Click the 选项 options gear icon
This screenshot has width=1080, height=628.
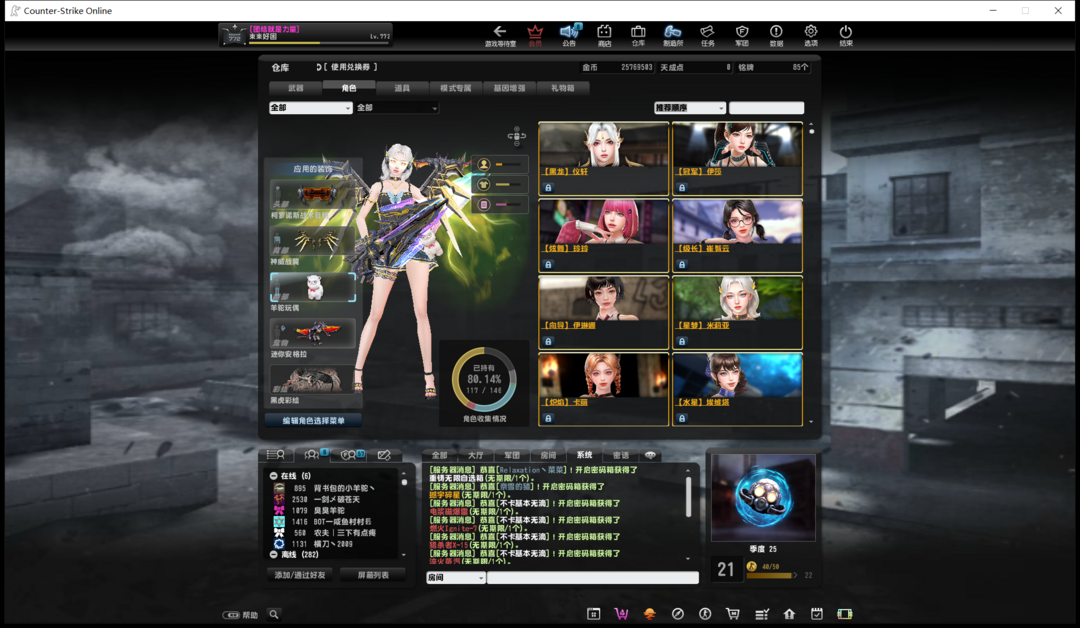click(811, 35)
